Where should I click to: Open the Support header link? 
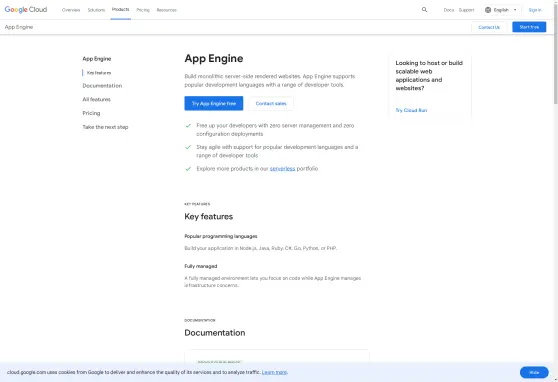[x=466, y=10]
